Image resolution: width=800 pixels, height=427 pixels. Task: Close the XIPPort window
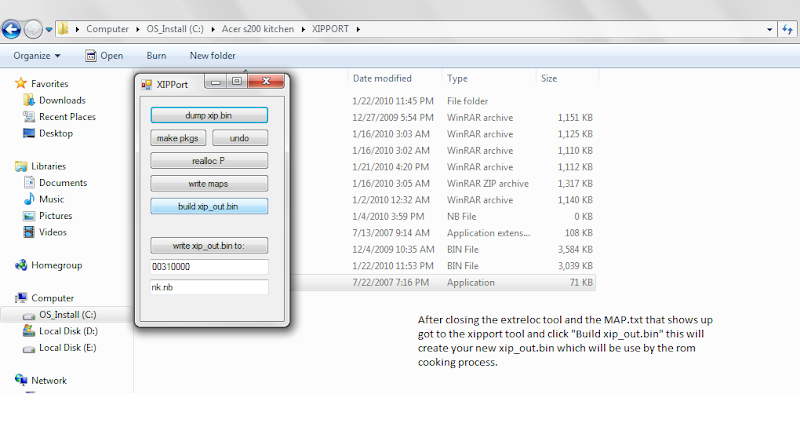pos(266,81)
